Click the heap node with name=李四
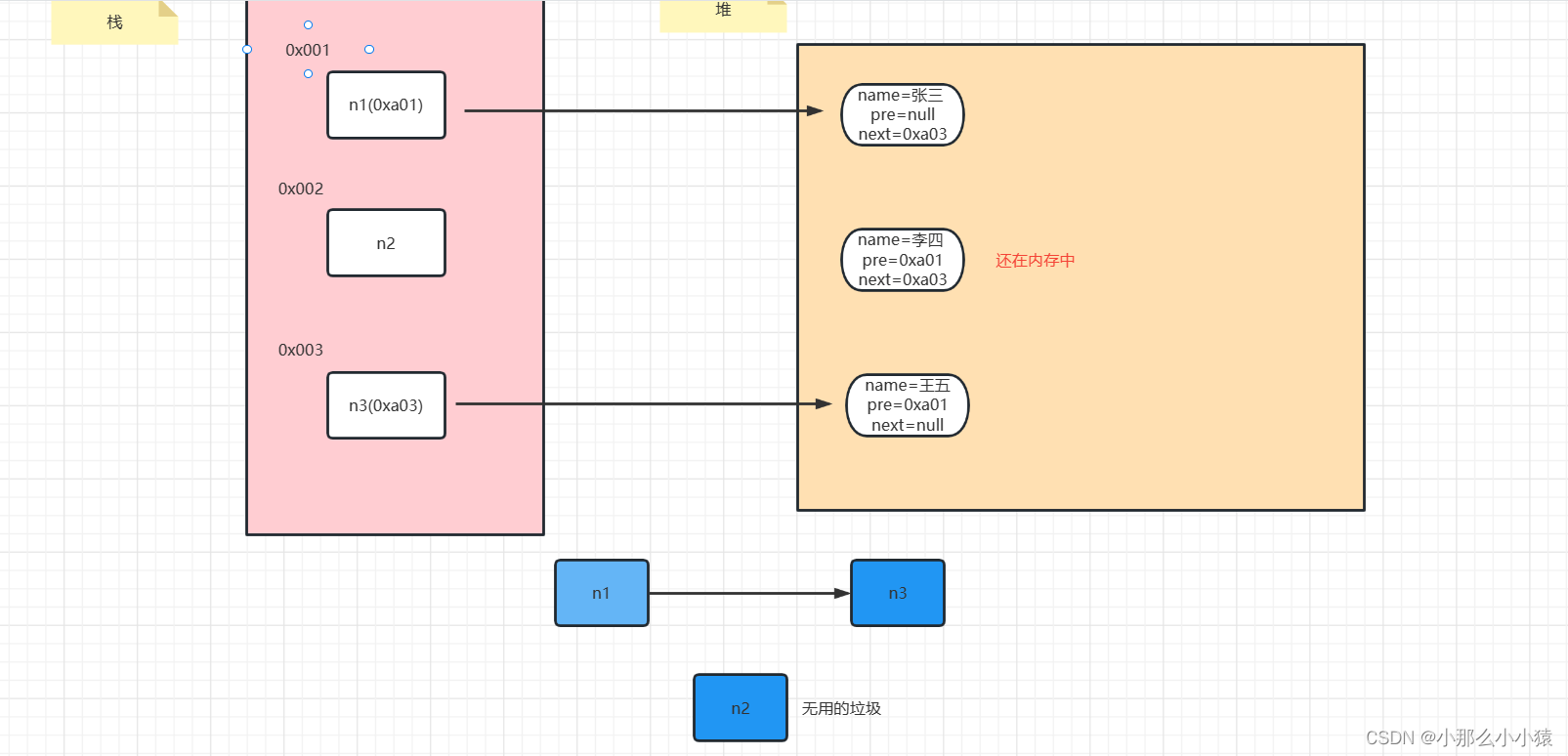 pos(903,260)
